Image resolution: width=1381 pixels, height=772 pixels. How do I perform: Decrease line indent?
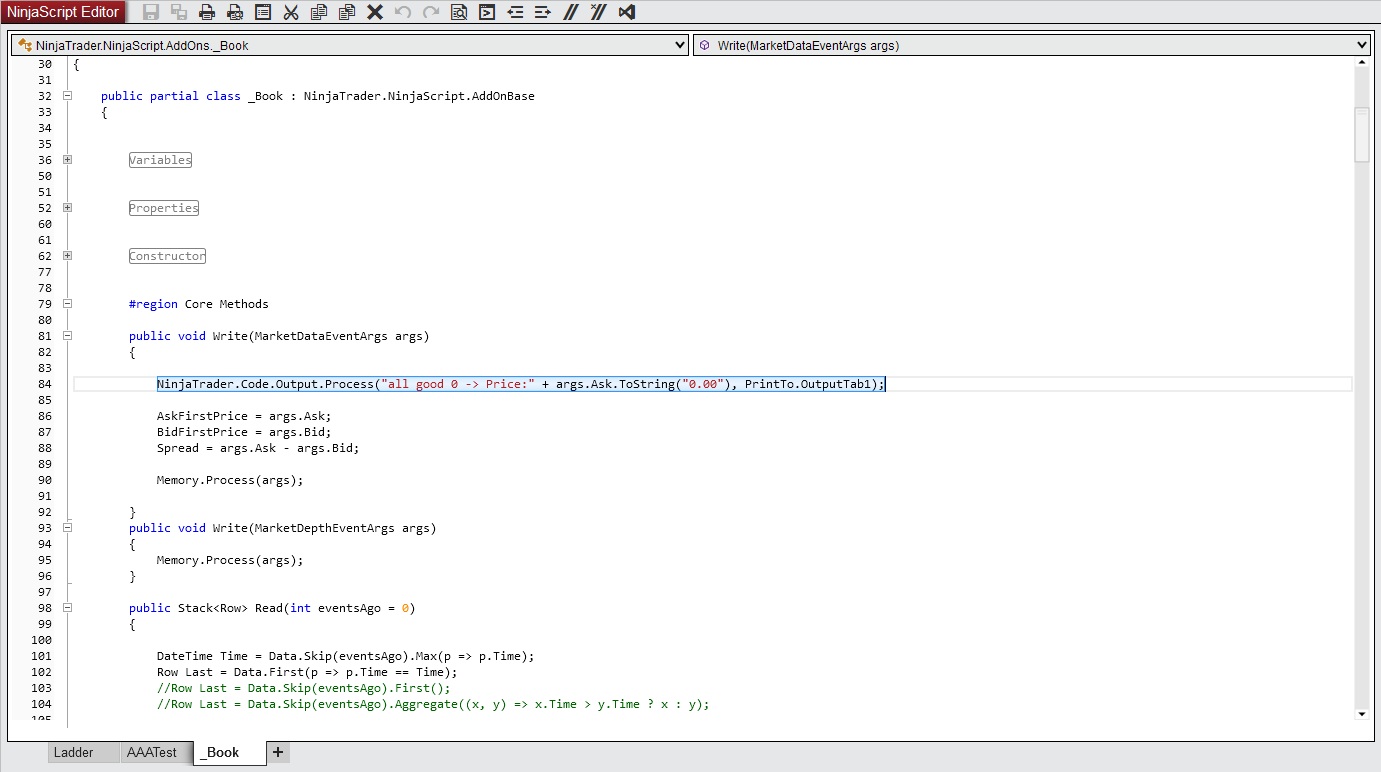[x=515, y=12]
